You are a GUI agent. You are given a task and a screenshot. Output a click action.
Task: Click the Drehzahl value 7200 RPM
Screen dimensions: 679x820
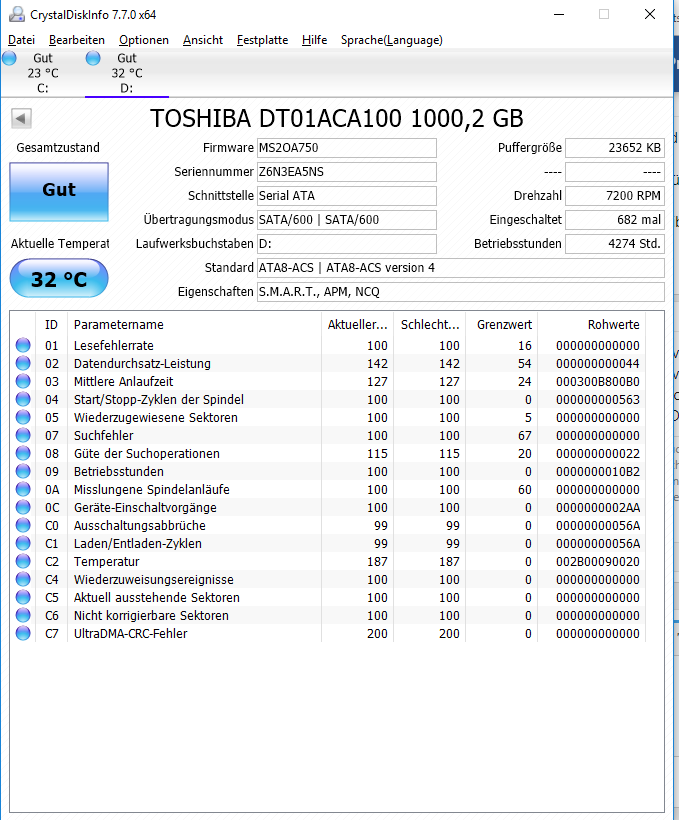(615, 196)
